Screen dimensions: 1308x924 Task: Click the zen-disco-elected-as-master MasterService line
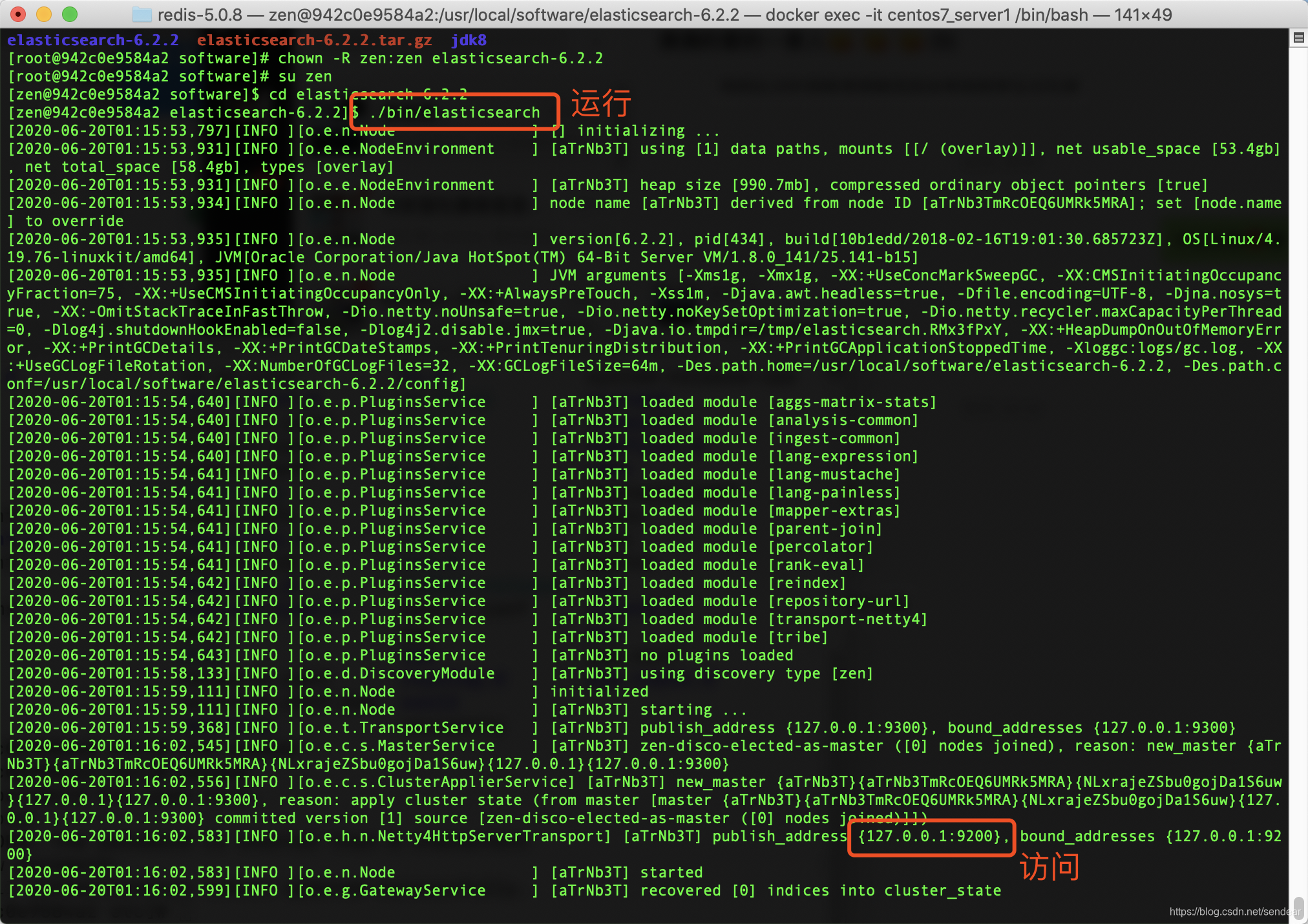tap(644, 755)
